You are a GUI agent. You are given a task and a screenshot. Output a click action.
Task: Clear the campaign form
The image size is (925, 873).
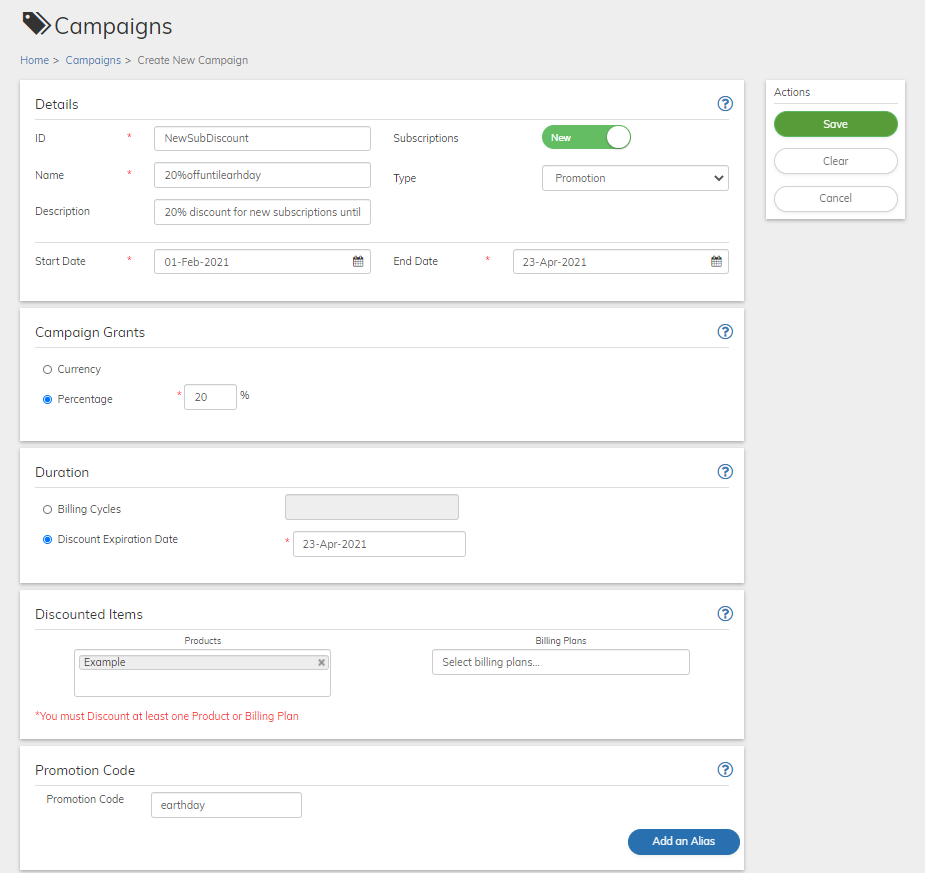click(x=835, y=161)
